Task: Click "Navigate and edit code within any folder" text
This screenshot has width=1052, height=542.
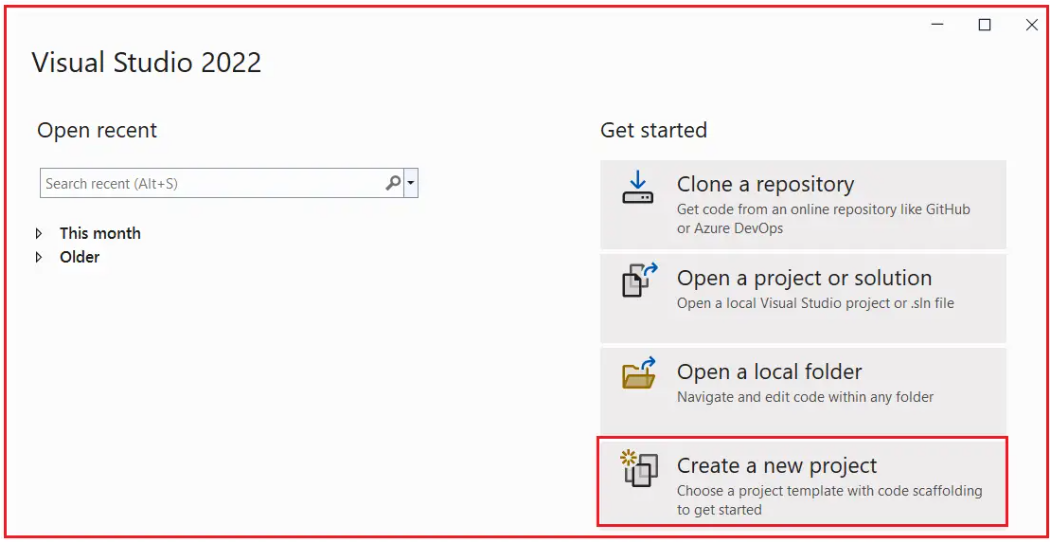Action: tap(805, 397)
